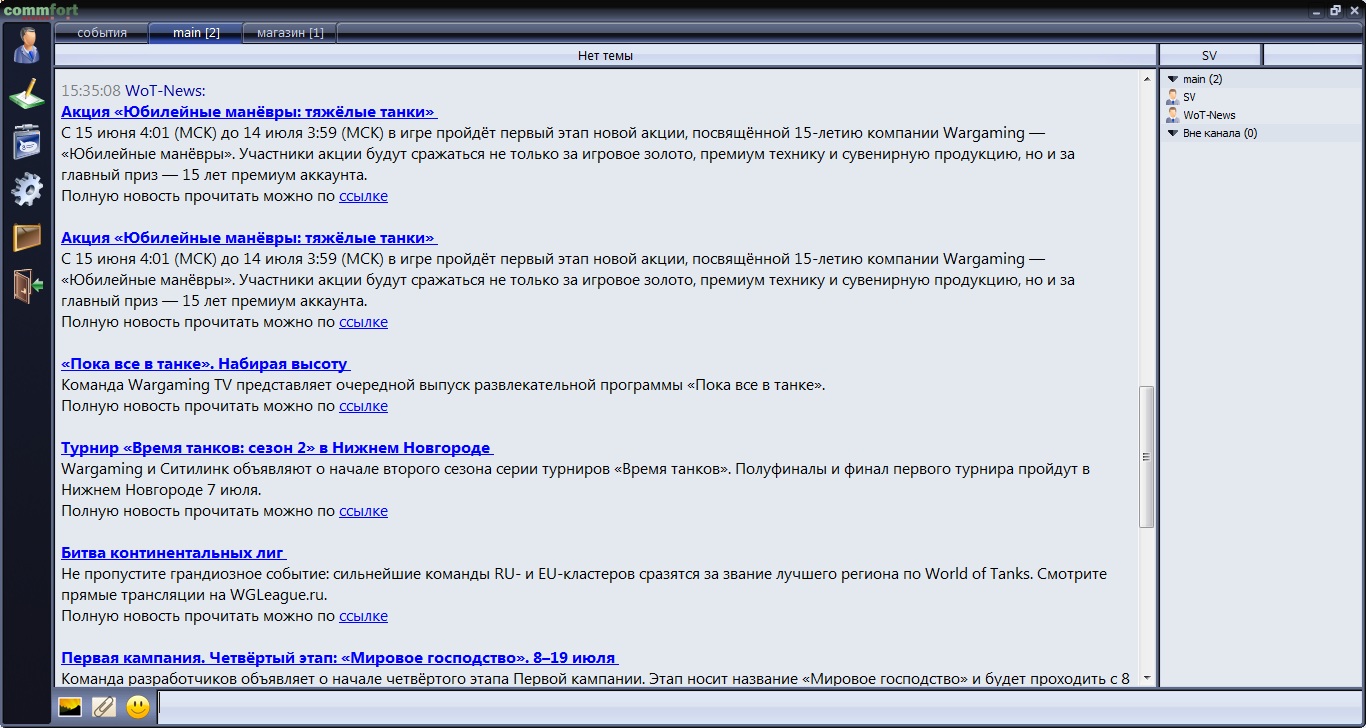The height and width of the screenshot is (728, 1366).
Task: Switch to the магазин [1] tab
Action: [x=290, y=33]
